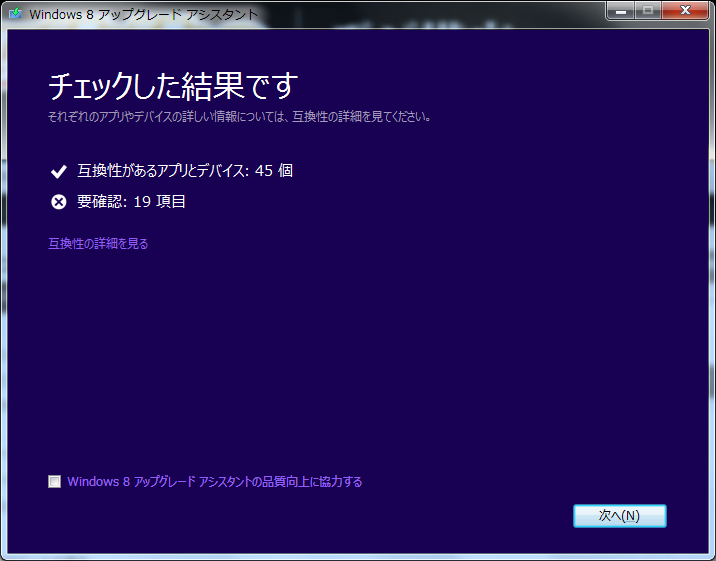716x561 pixels.
Task: Click the circled X icon beside 要確認
Action: 58,202
